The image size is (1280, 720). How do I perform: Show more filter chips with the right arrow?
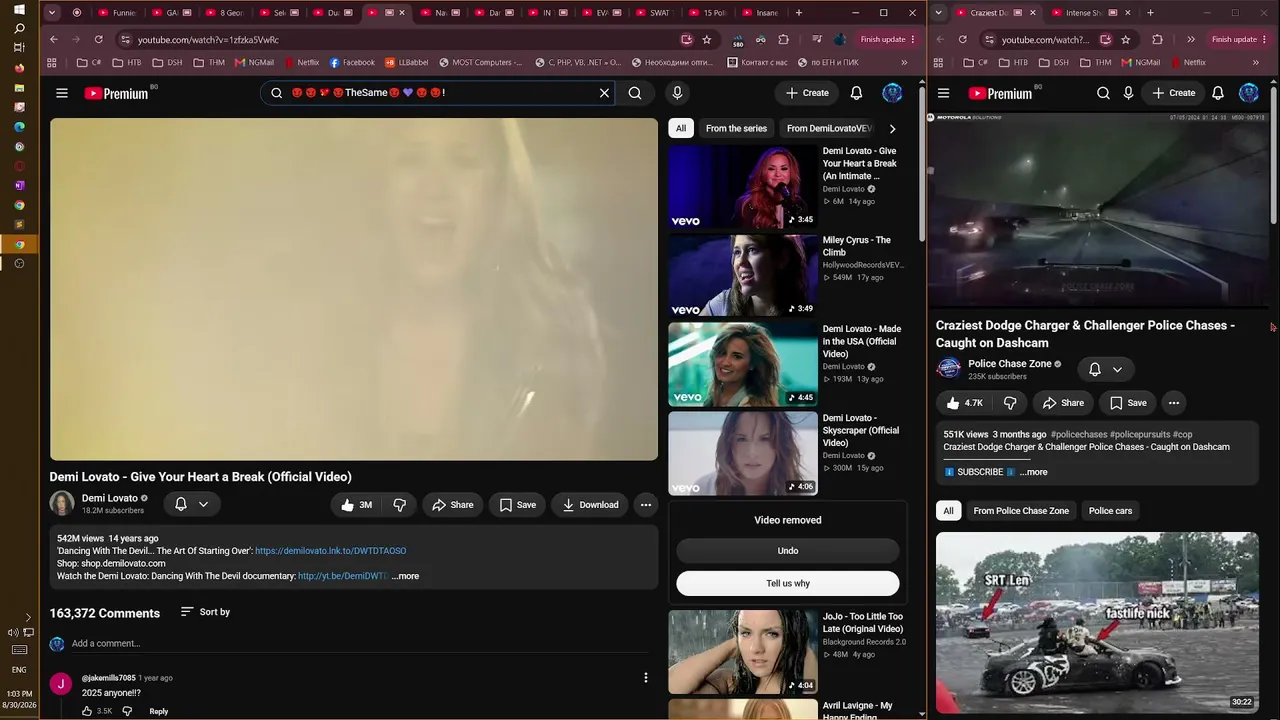click(x=892, y=128)
